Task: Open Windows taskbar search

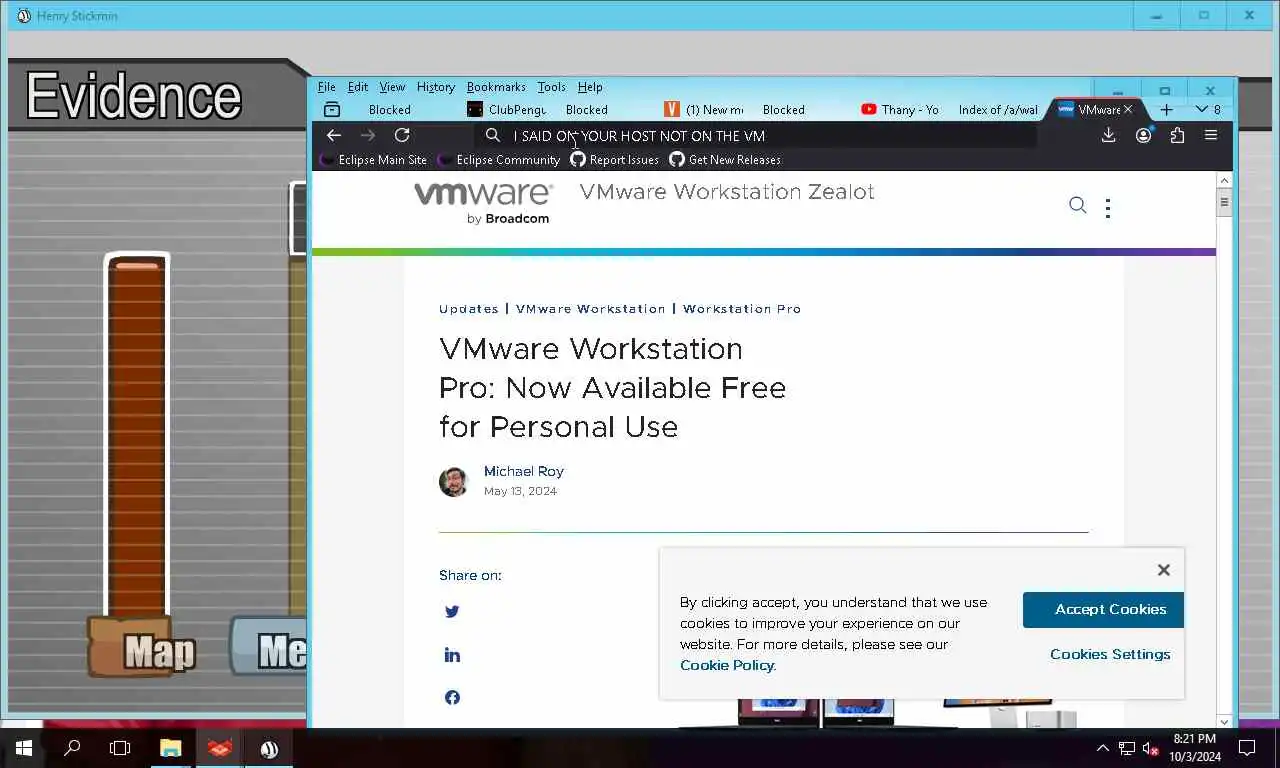Action: tap(72, 748)
